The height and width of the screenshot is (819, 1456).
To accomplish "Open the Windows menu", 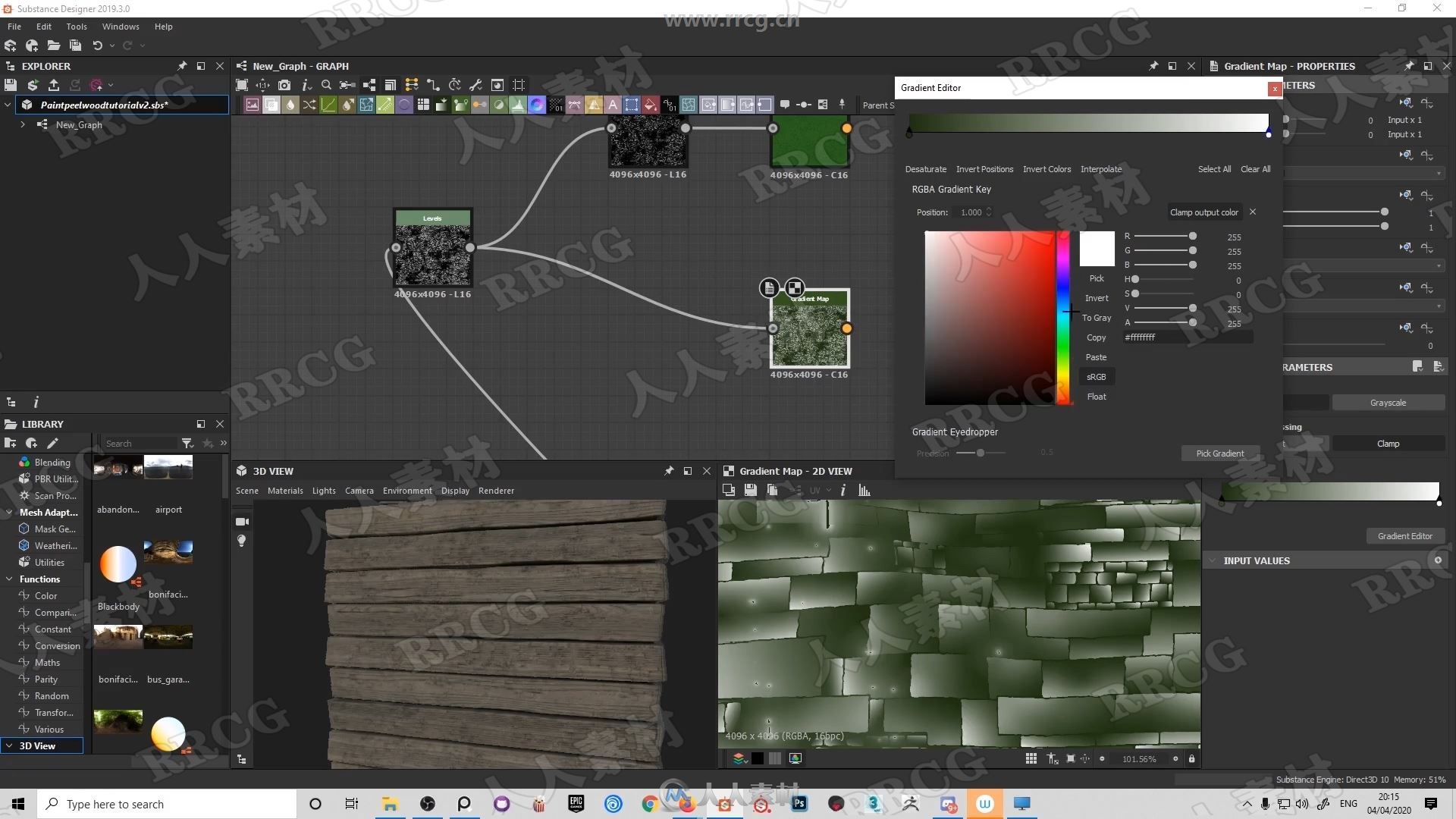I will pos(121,27).
